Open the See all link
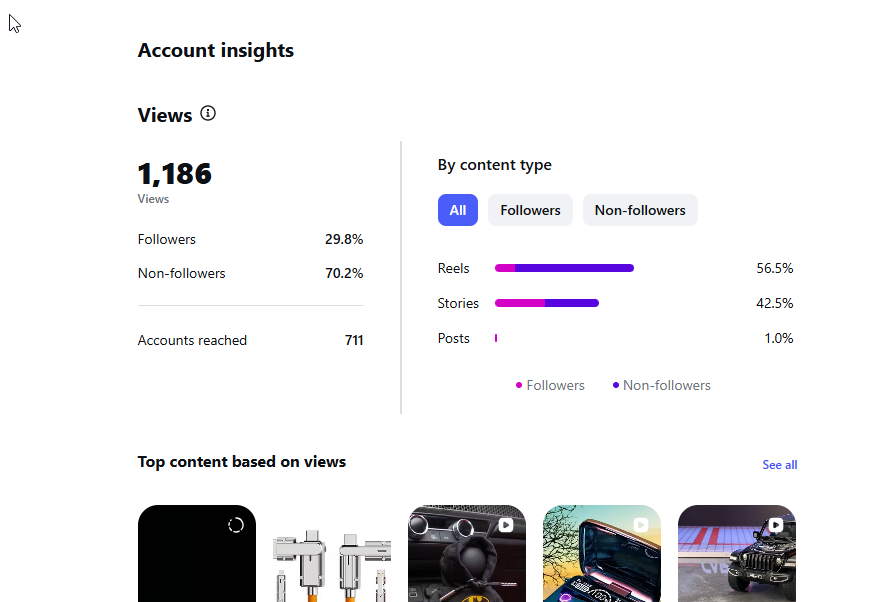 pyautogui.click(x=779, y=465)
